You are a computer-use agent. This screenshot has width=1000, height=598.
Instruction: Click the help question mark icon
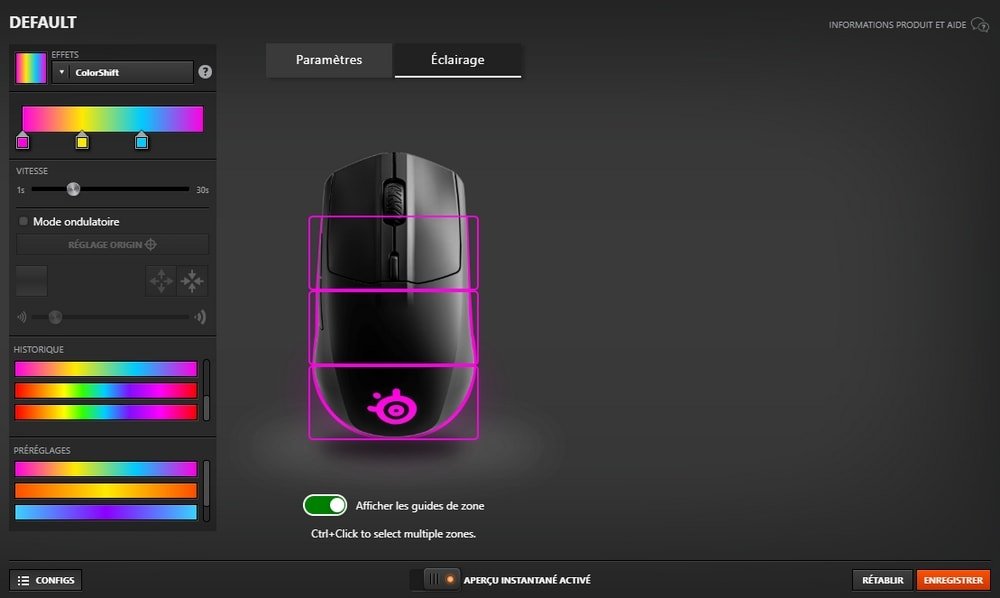pyautogui.click(x=205, y=72)
